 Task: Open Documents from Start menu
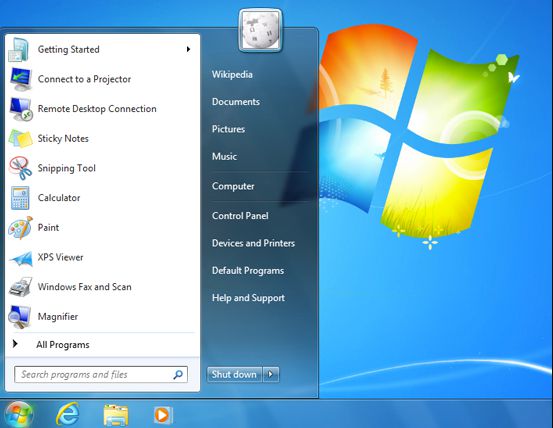(236, 102)
